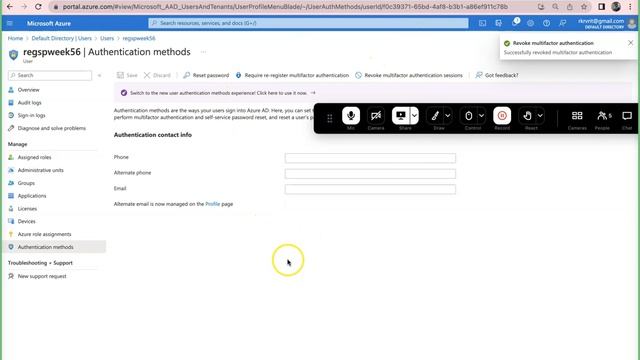This screenshot has height=360, width=640.
Task: Open the Azure portal hamburger menu
Action: point(10,23)
